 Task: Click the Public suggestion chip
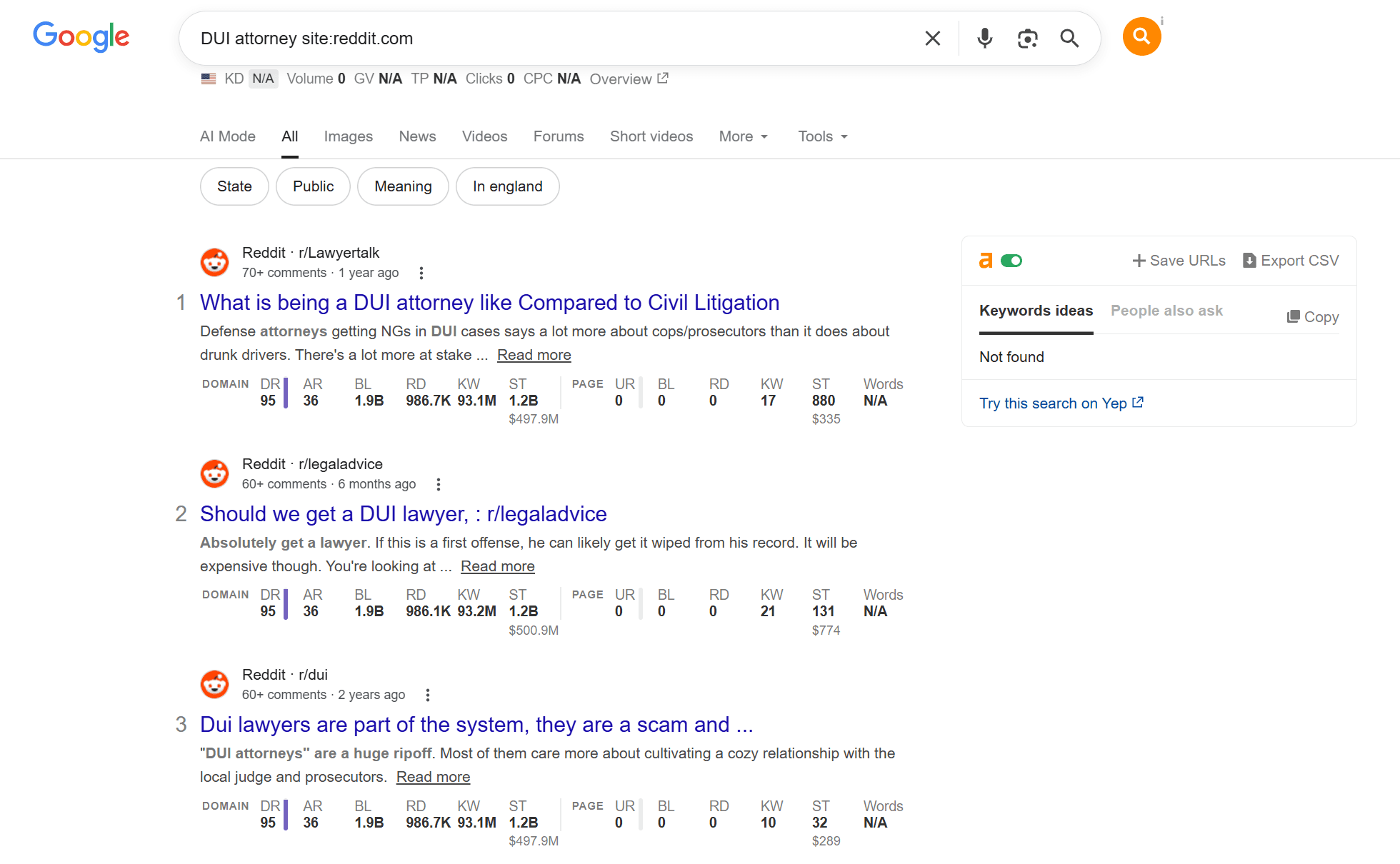(314, 186)
